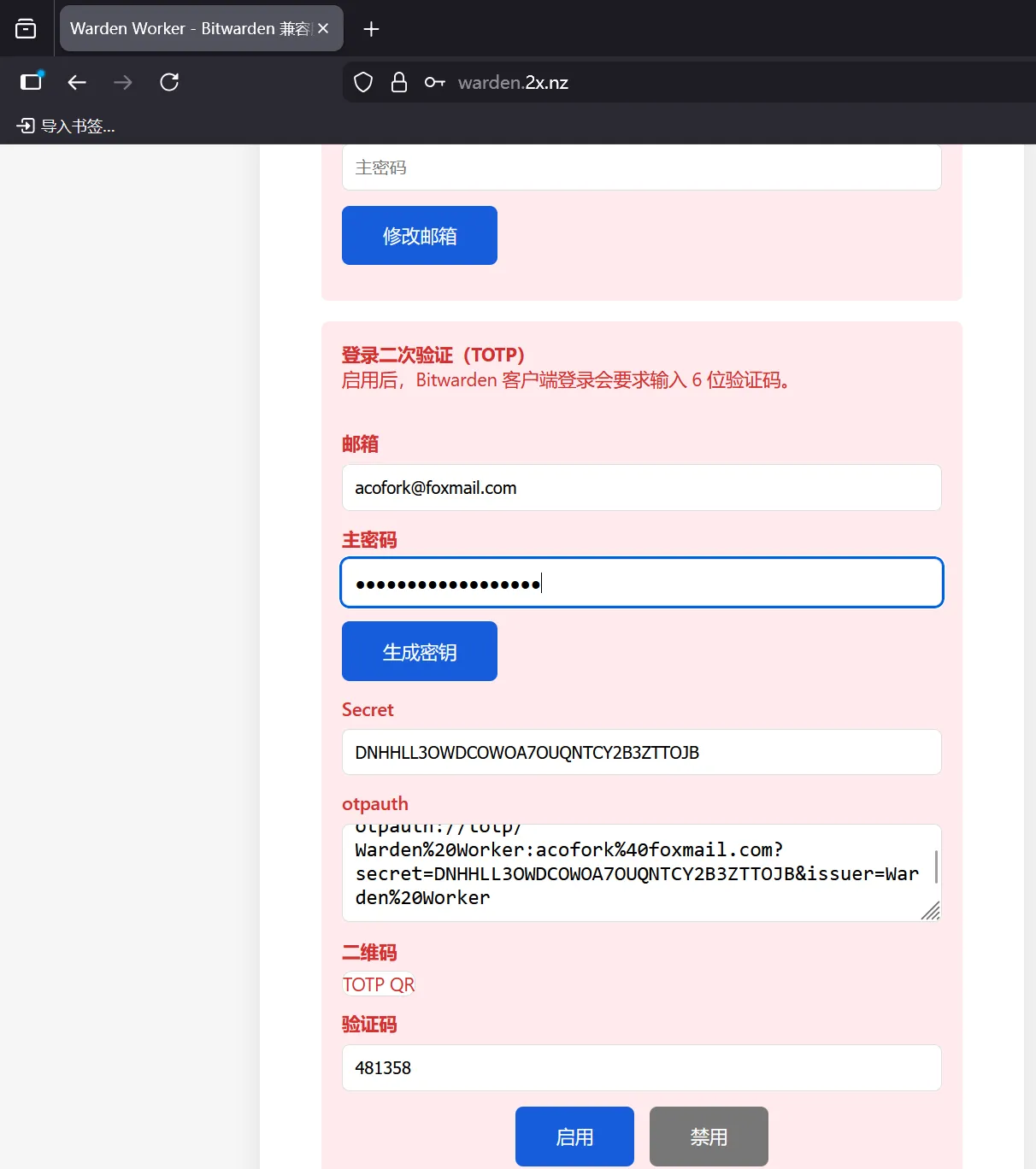1036x1169 pixels.
Task: Click the TOTP QR image
Action: click(379, 984)
